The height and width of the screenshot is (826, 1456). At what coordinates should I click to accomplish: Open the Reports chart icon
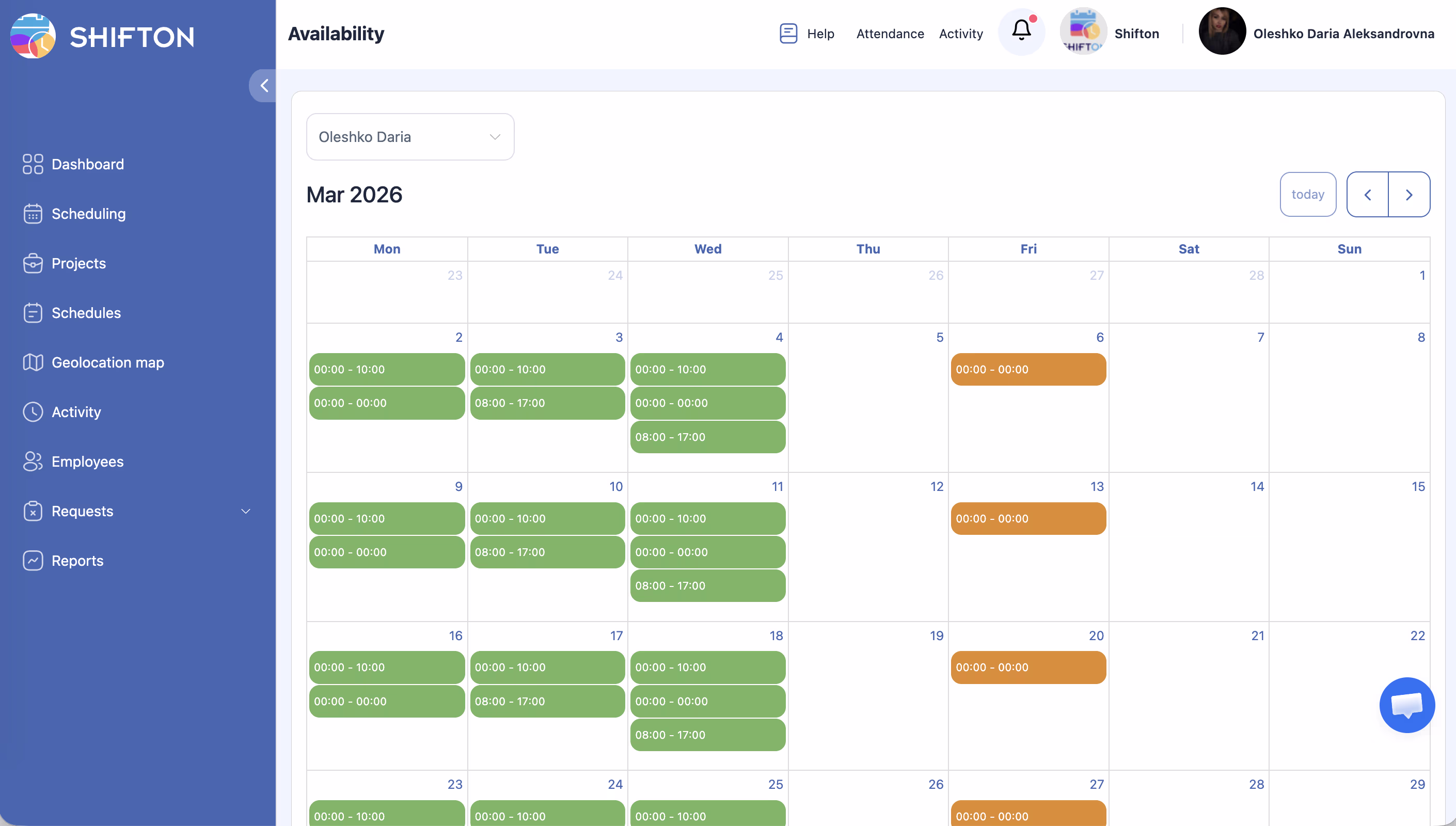pos(33,561)
